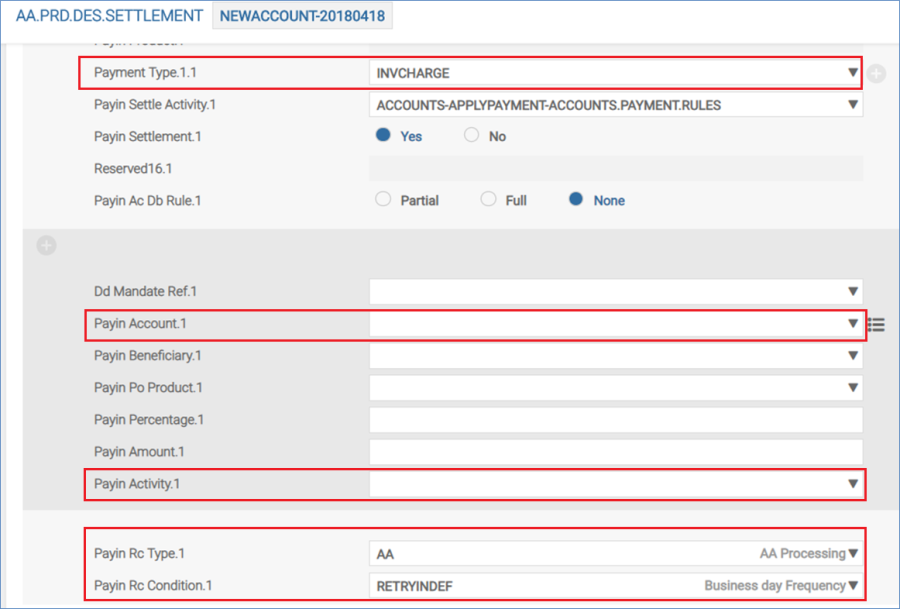Viewport: 900px width, 609px height.
Task: Click plus icon in gray section header
Action: (x=45, y=246)
